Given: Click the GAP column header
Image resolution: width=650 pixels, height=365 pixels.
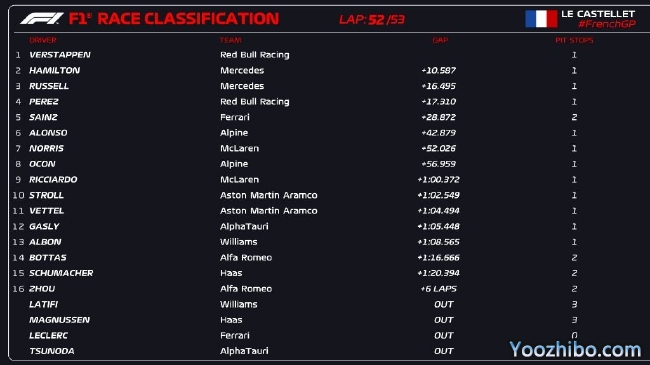Looking at the screenshot, I should 440,40.
